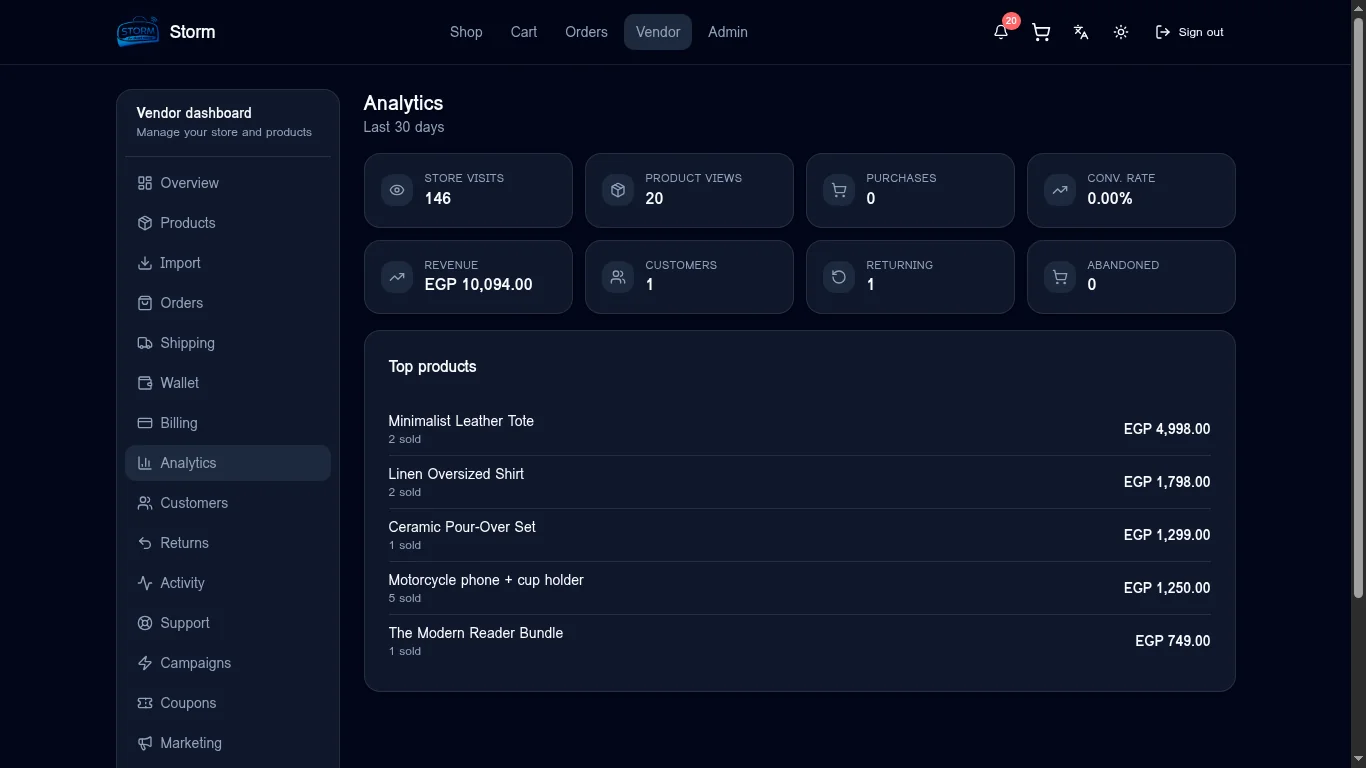Open Support in the sidebar
This screenshot has width=1366, height=768.
click(x=228, y=623)
